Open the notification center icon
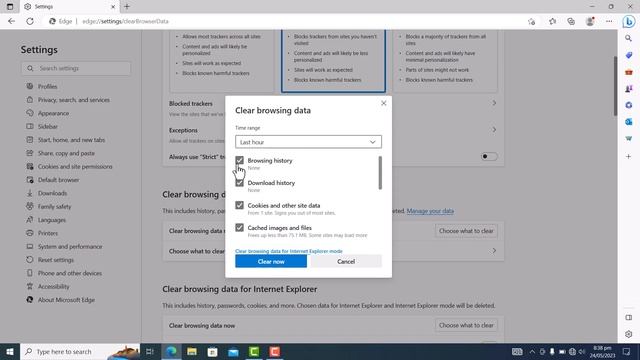Screen dimensions: 640x360 point(627,351)
